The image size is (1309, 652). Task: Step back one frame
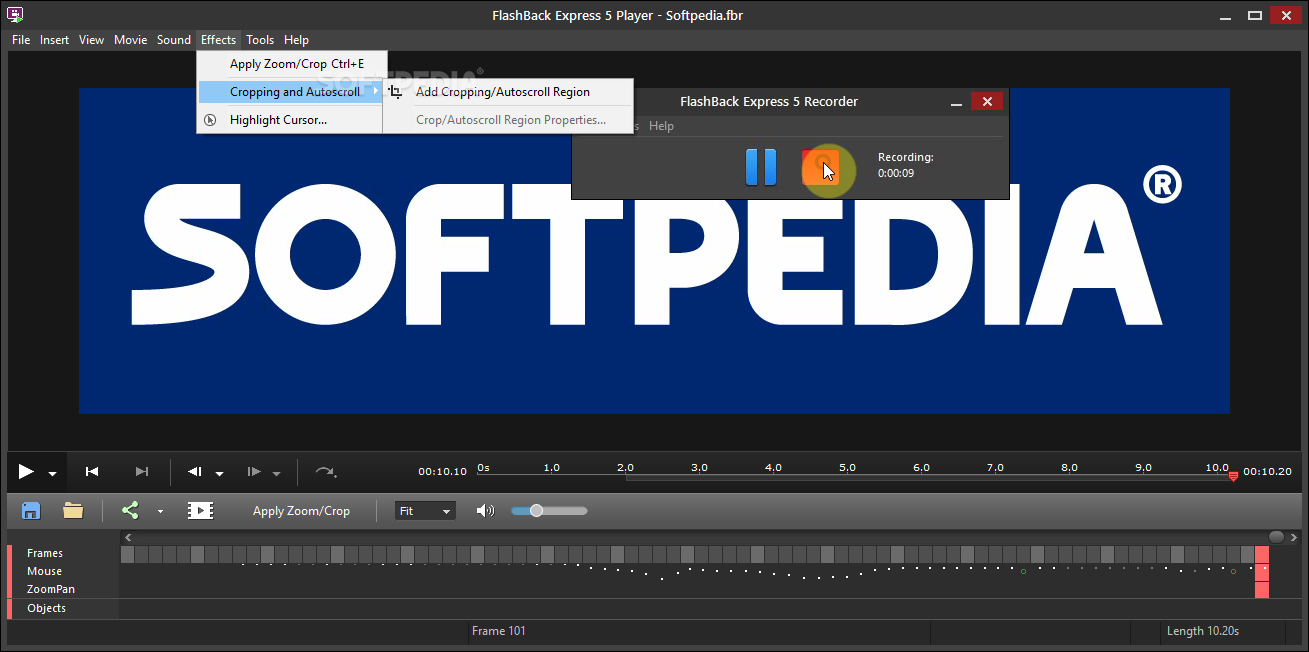(195, 472)
